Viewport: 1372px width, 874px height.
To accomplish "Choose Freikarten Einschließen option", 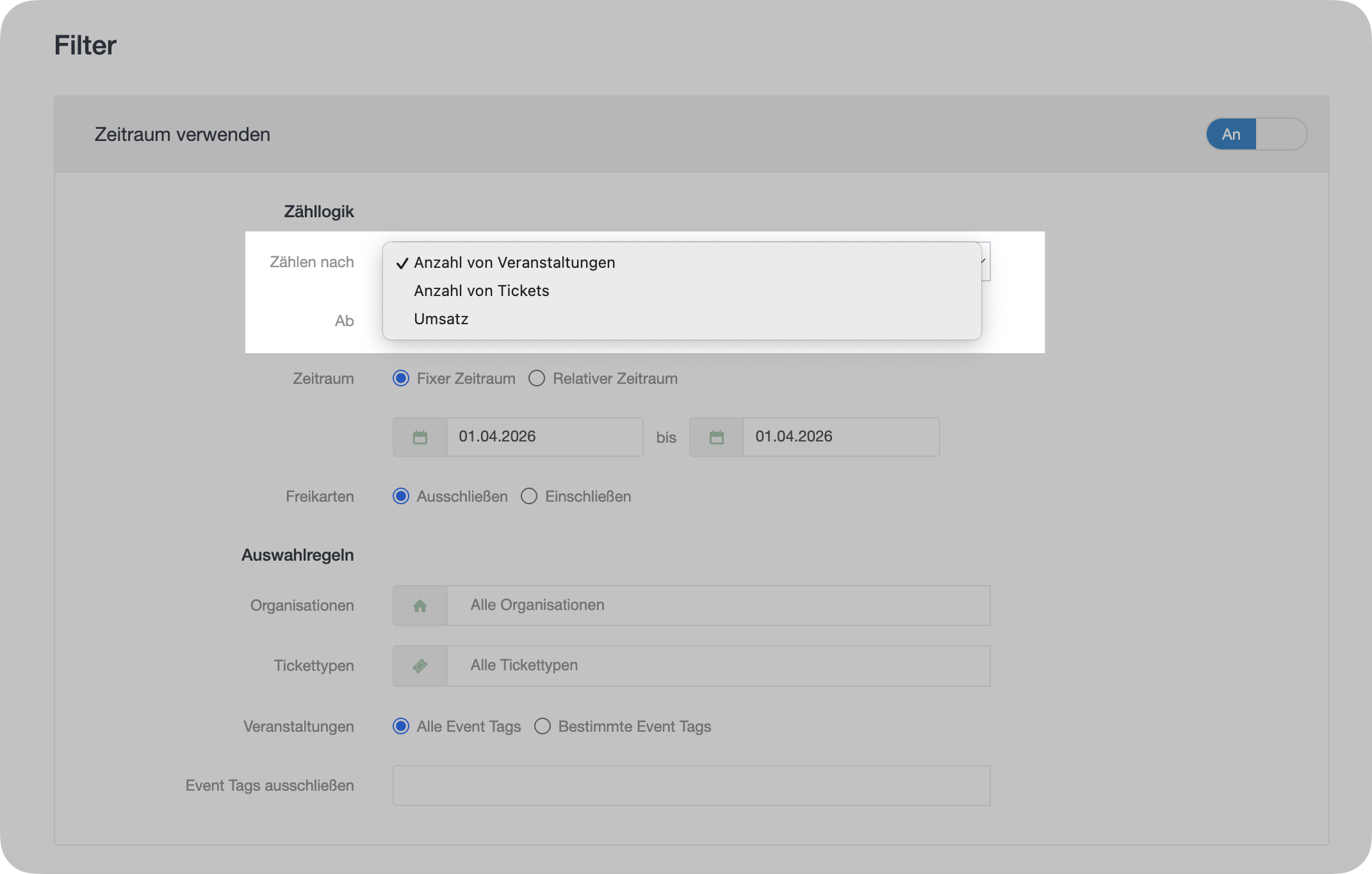I will [529, 497].
